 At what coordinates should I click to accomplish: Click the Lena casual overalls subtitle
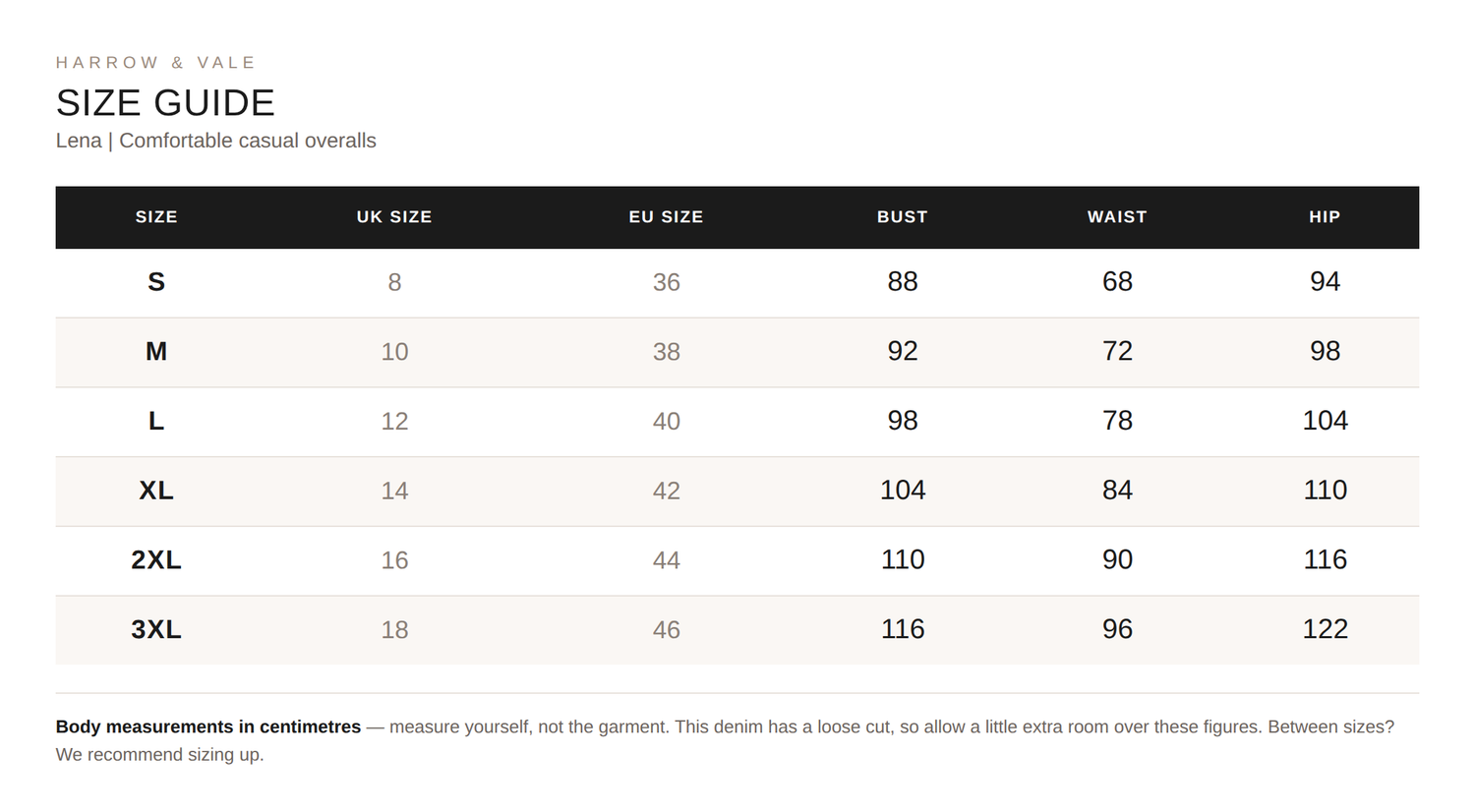216,141
